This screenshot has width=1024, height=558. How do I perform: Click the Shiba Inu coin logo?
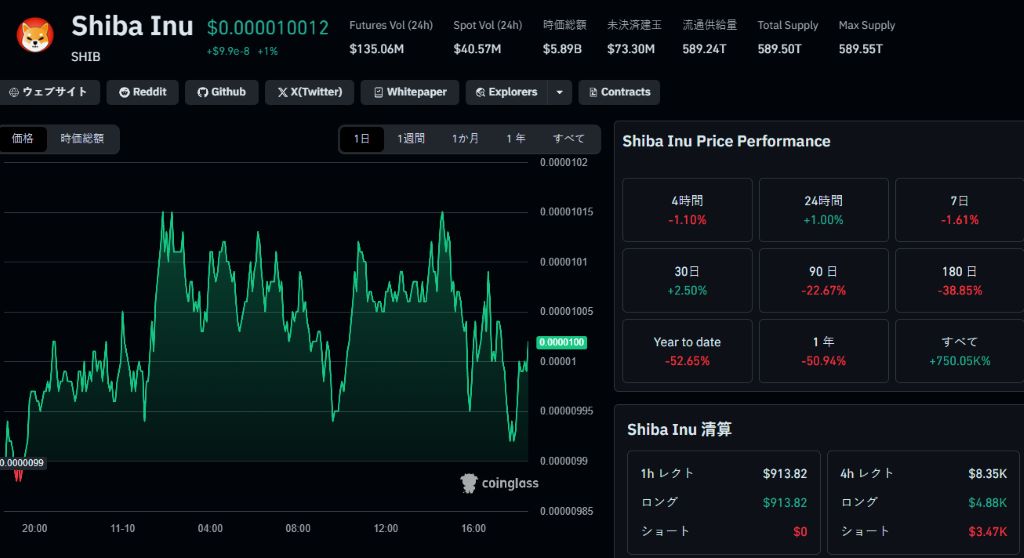click(x=35, y=35)
